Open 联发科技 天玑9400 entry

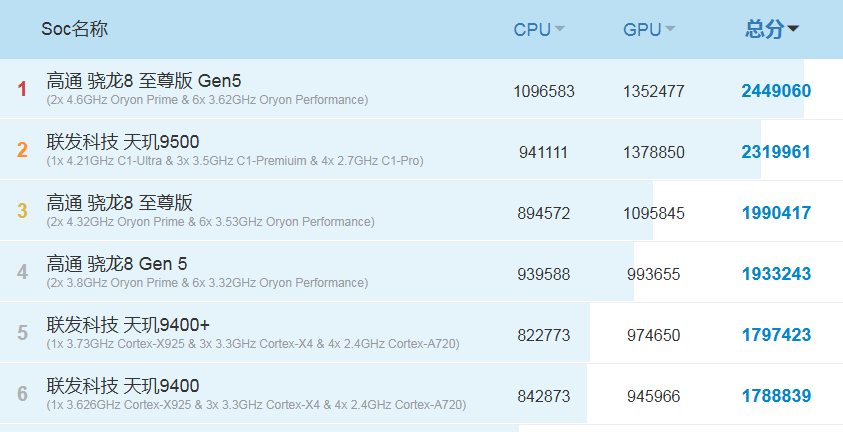(123, 386)
